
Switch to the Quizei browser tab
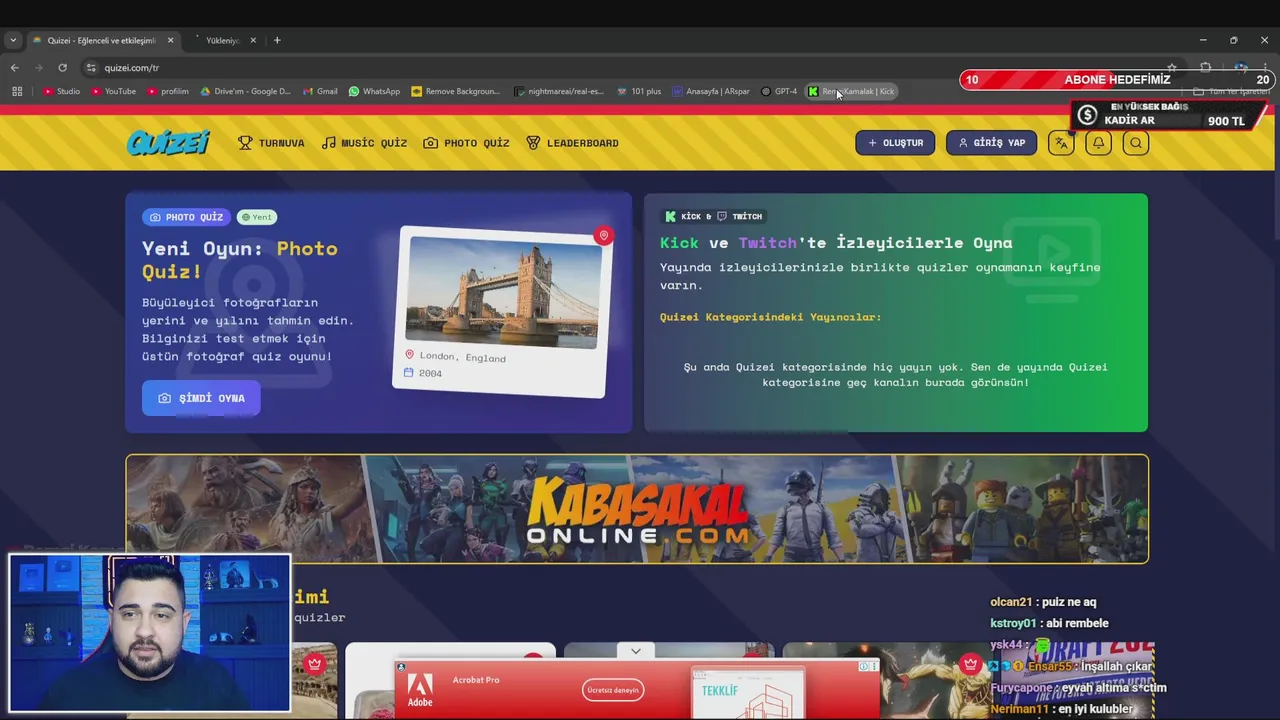click(x=102, y=40)
